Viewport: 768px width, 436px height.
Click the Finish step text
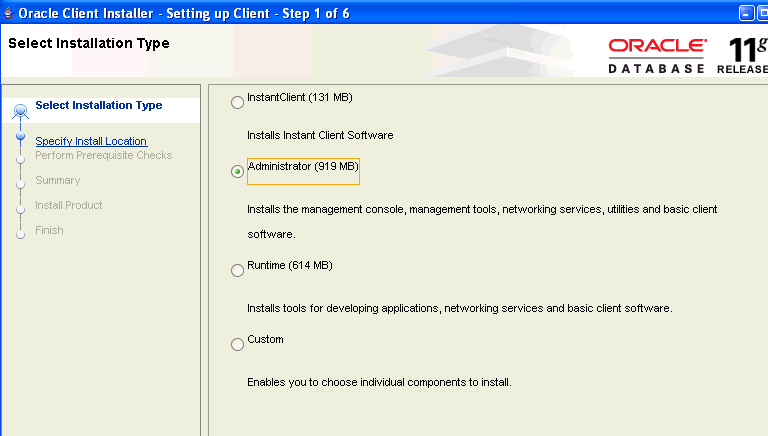coord(49,230)
